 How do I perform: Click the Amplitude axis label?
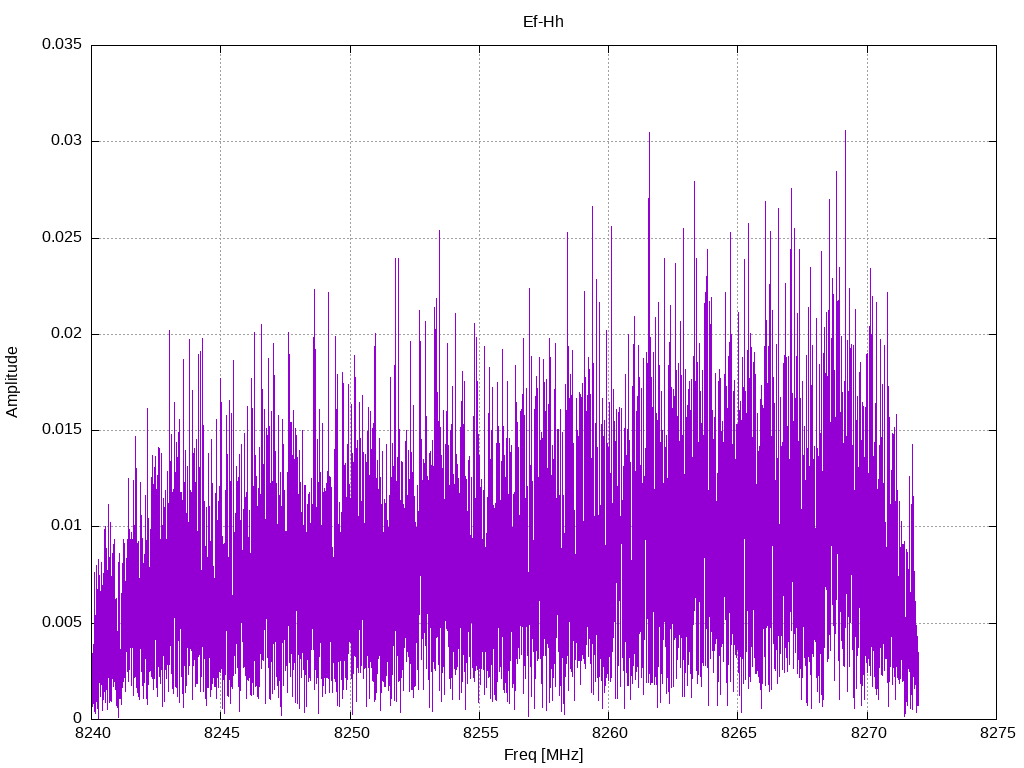pyautogui.click(x=12, y=382)
